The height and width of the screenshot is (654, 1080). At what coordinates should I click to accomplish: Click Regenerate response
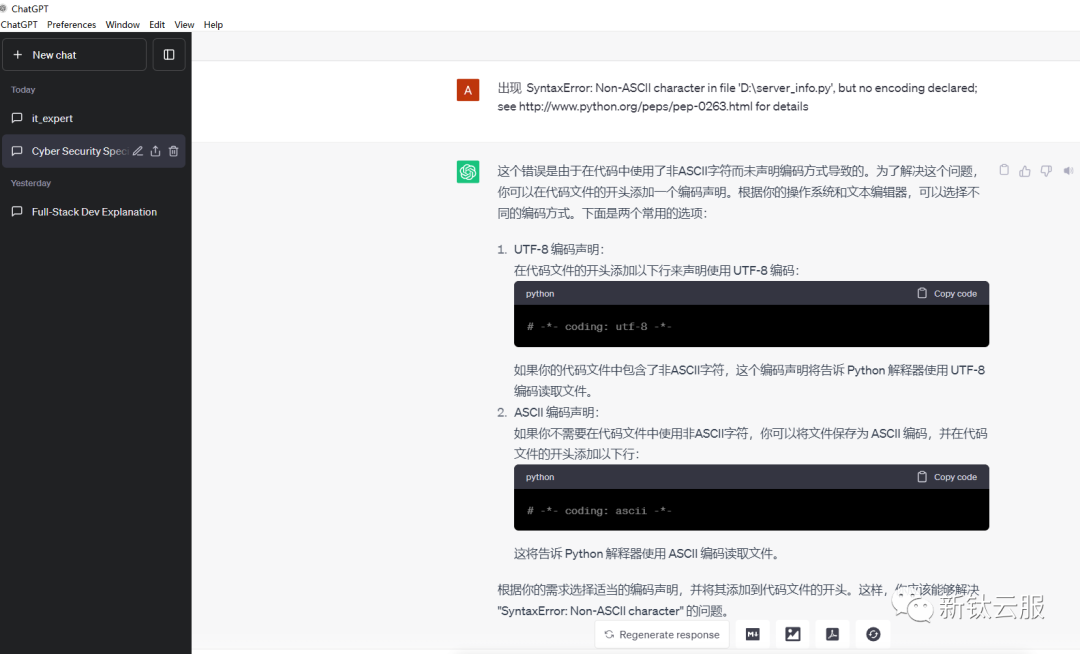tap(662, 635)
